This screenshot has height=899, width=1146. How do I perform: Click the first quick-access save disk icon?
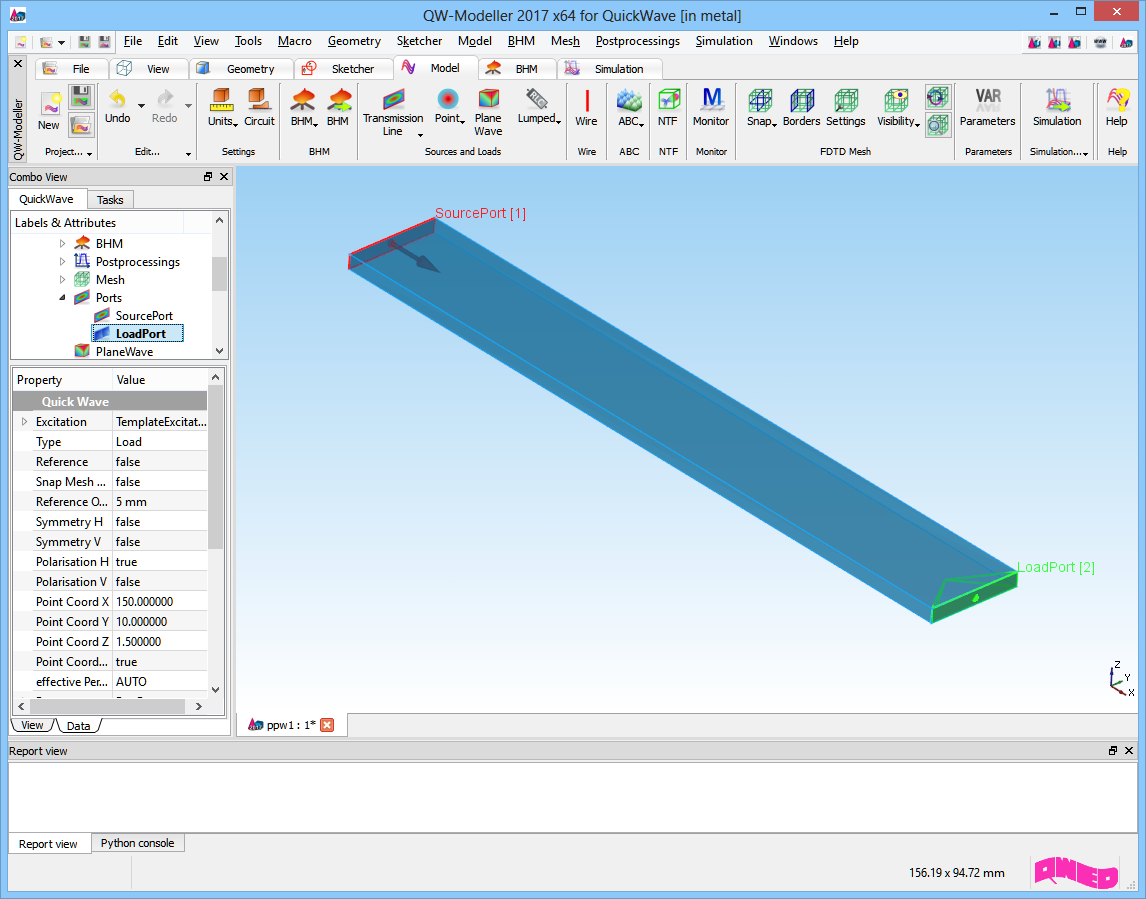click(85, 42)
